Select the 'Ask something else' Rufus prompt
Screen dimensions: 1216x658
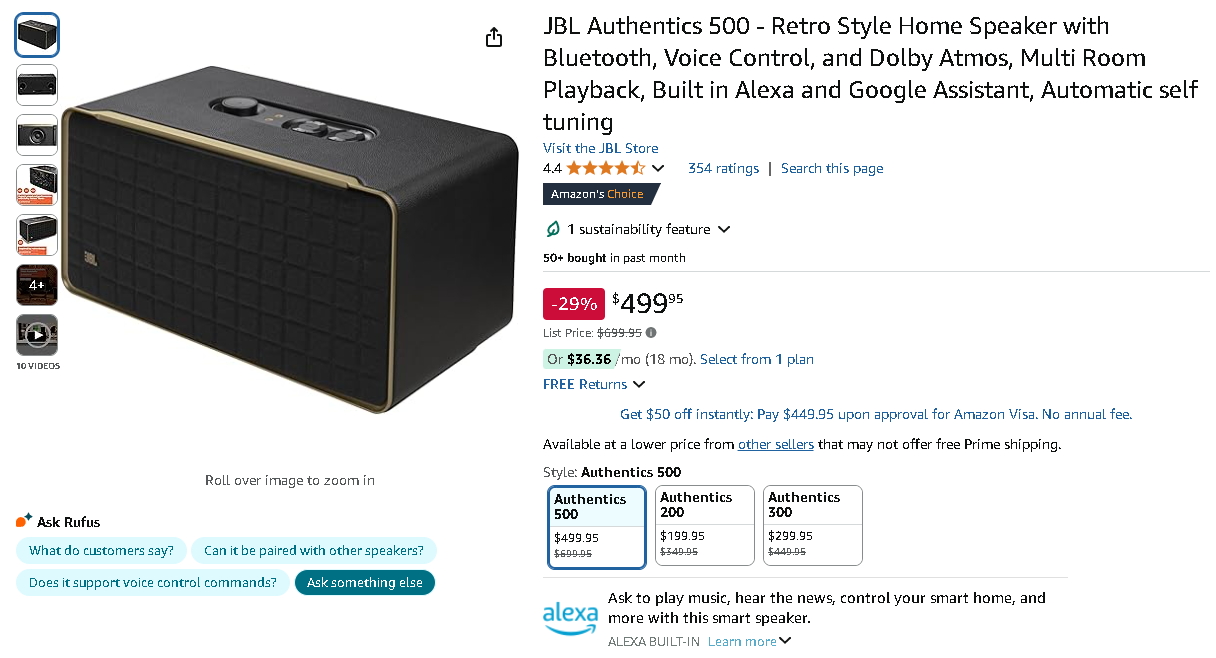[x=364, y=582]
